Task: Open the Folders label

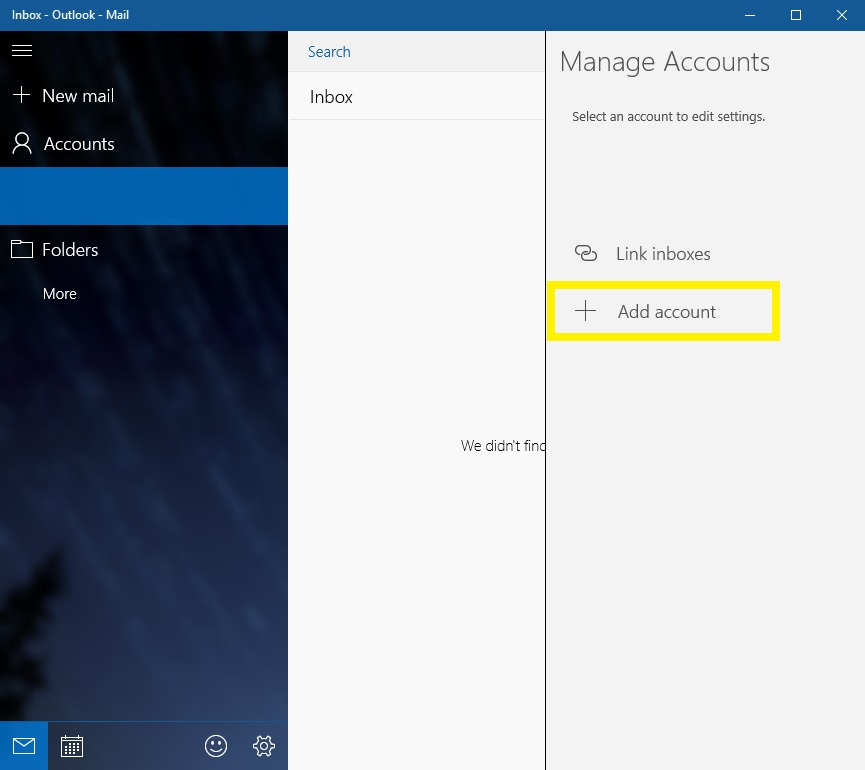Action: click(x=70, y=250)
